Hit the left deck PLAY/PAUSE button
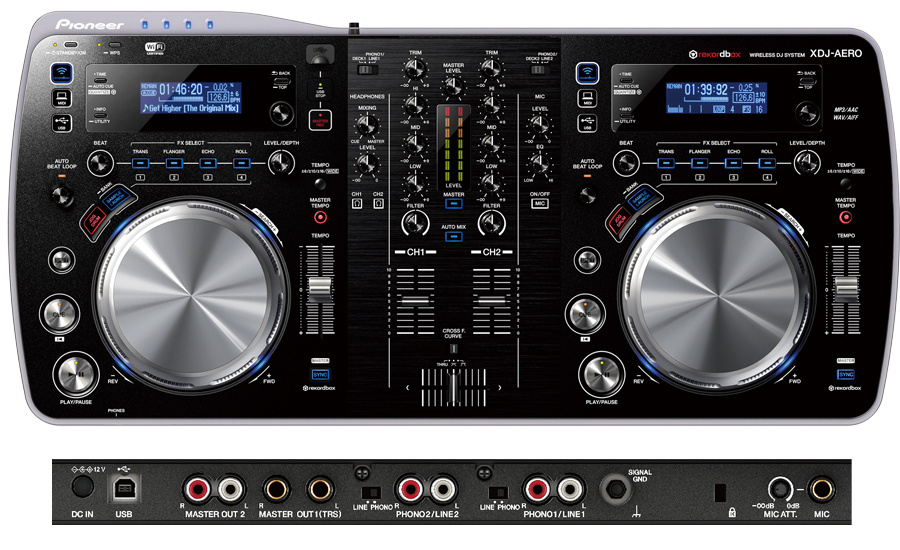The width and height of the screenshot is (900, 550). point(76,374)
